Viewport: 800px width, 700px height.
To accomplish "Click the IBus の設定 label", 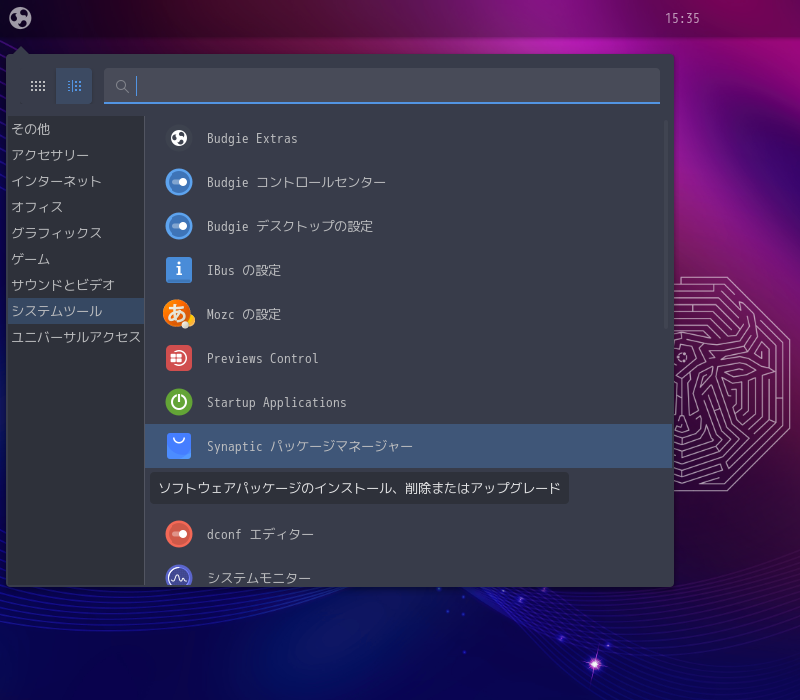I will coord(244,270).
